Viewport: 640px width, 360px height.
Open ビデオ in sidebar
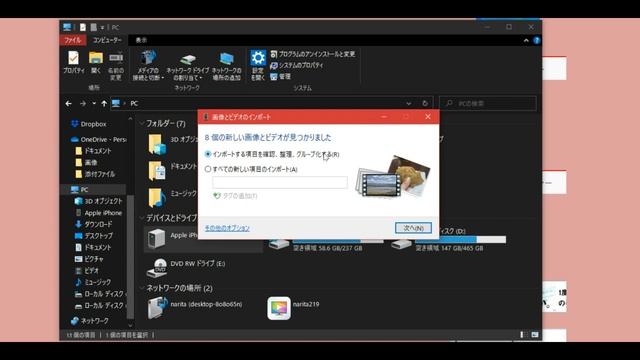click(87, 271)
